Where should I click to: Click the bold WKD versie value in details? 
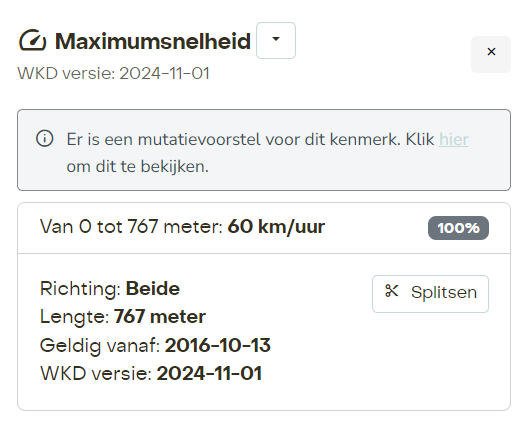tap(209, 374)
